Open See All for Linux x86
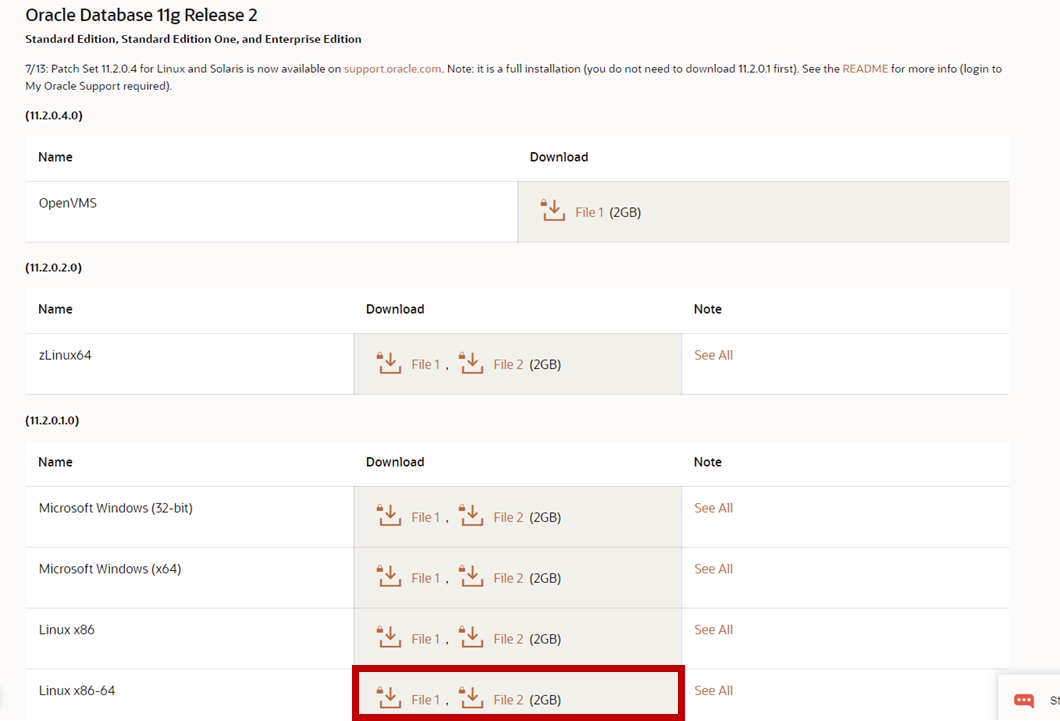 click(713, 630)
